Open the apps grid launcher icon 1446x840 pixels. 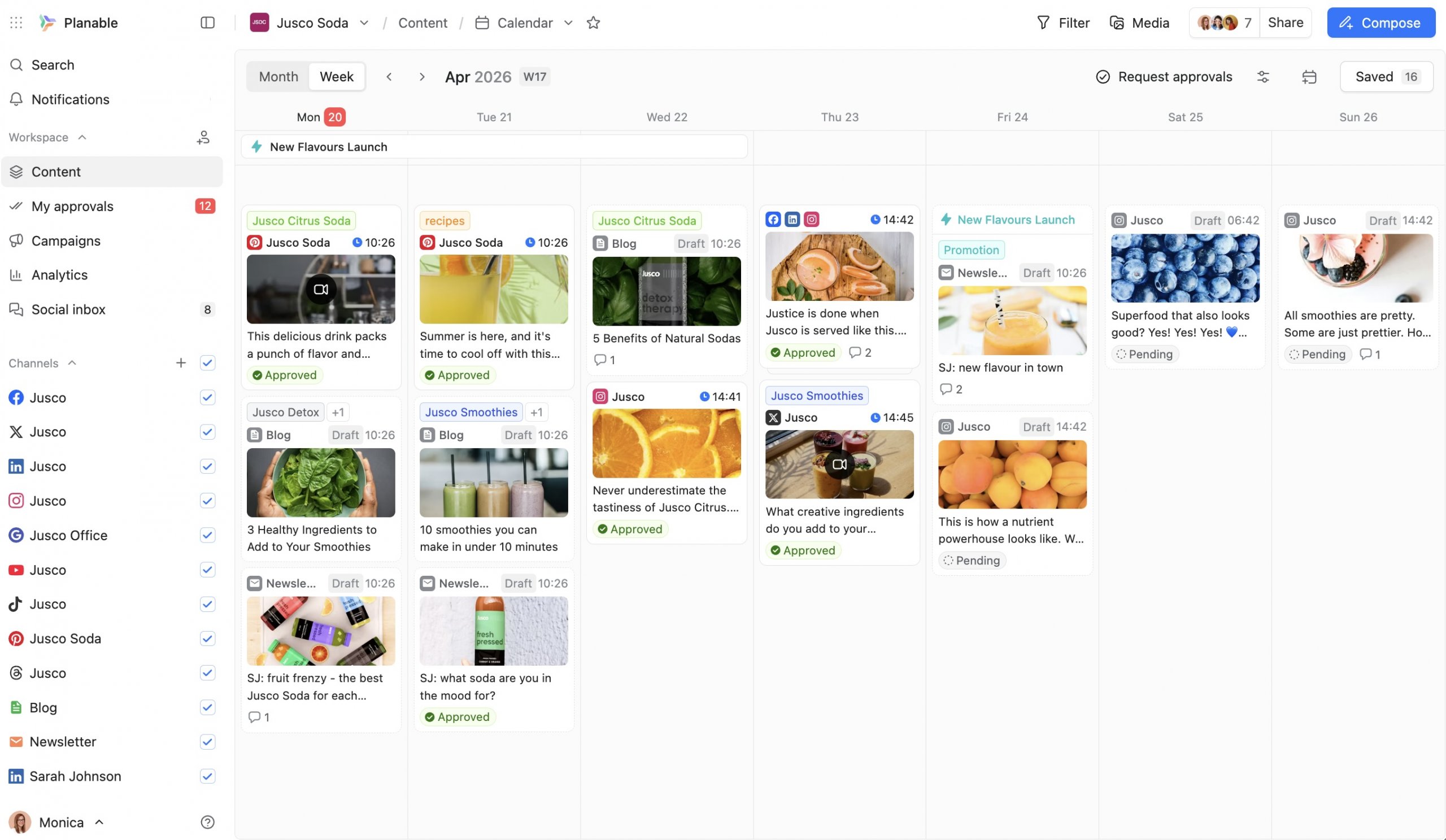(x=16, y=23)
